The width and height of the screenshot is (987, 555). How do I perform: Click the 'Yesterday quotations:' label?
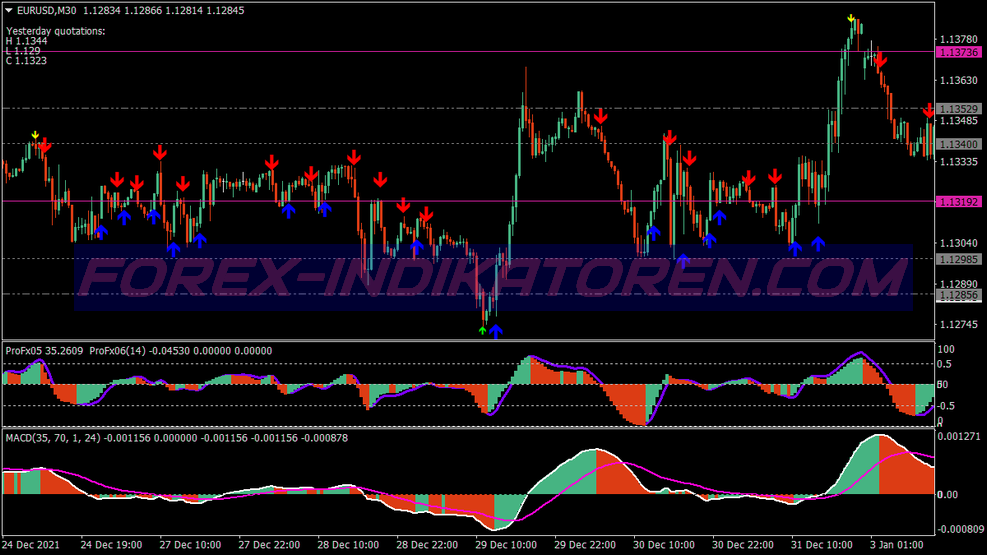55,31
